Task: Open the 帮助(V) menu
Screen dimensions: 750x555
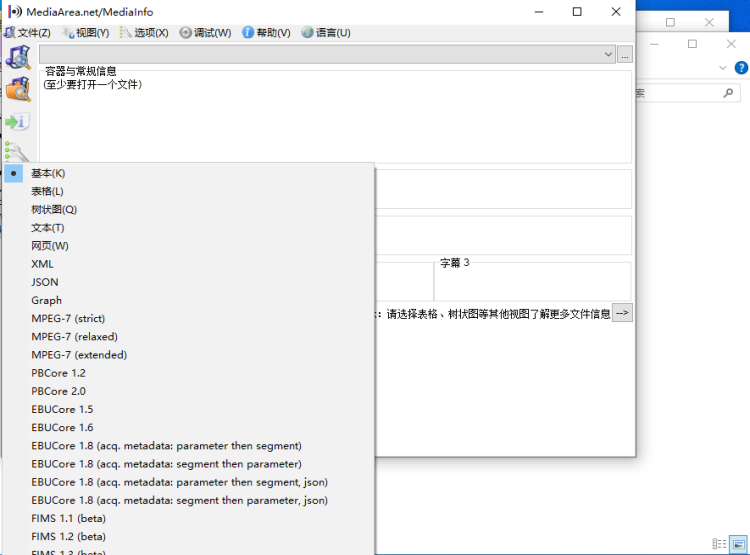Action: click(266, 33)
